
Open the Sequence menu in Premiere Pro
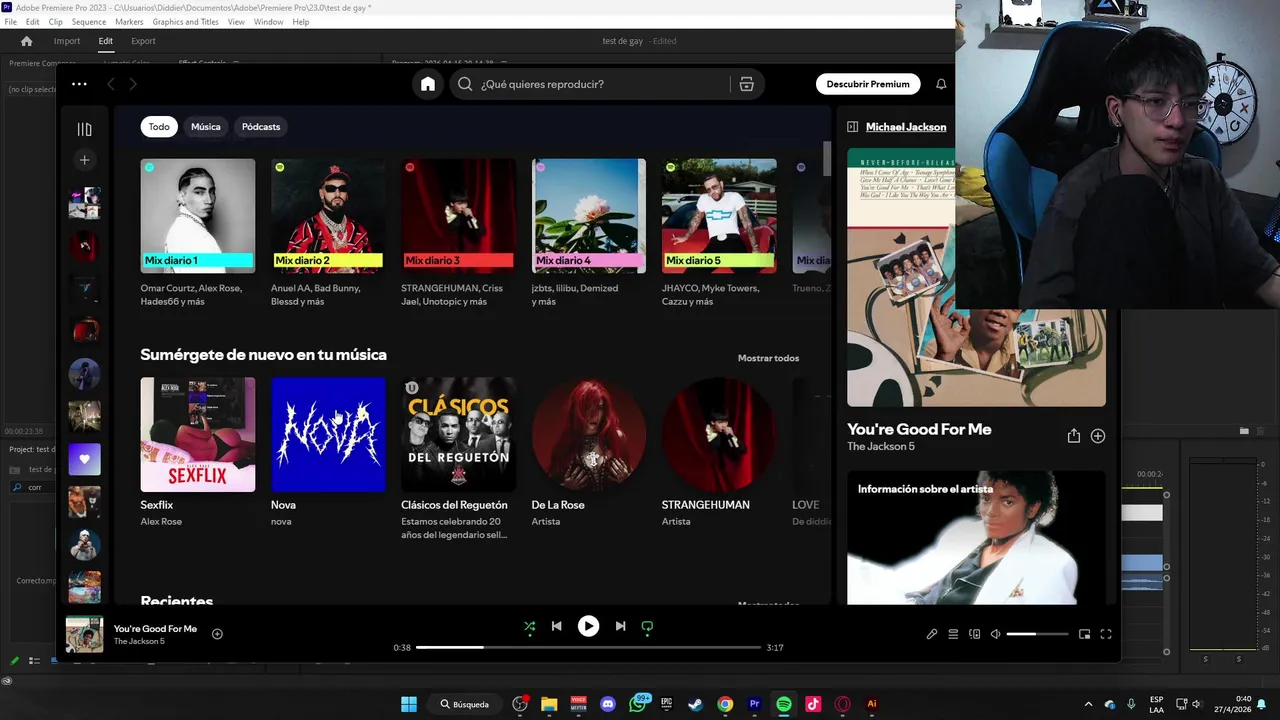pos(89,22)
